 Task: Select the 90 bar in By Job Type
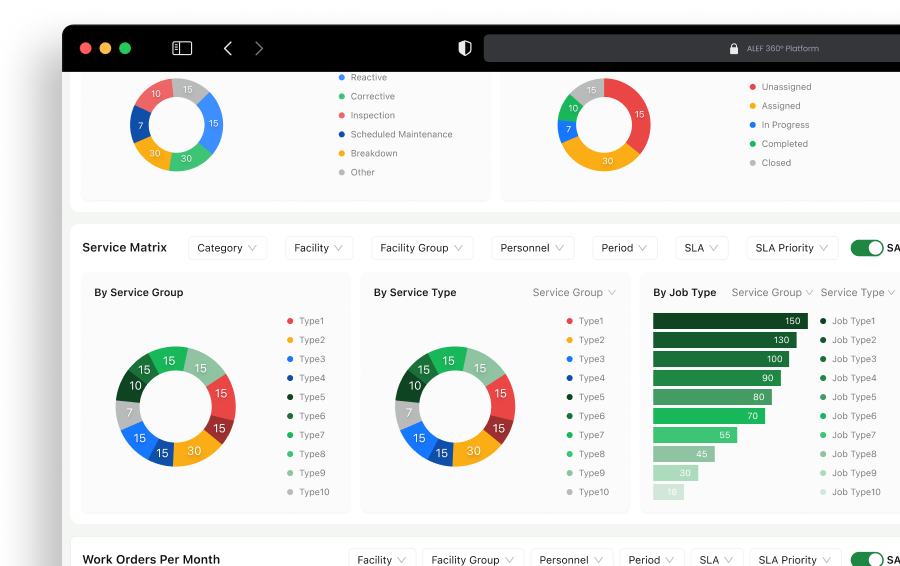(x=717, y=378)
